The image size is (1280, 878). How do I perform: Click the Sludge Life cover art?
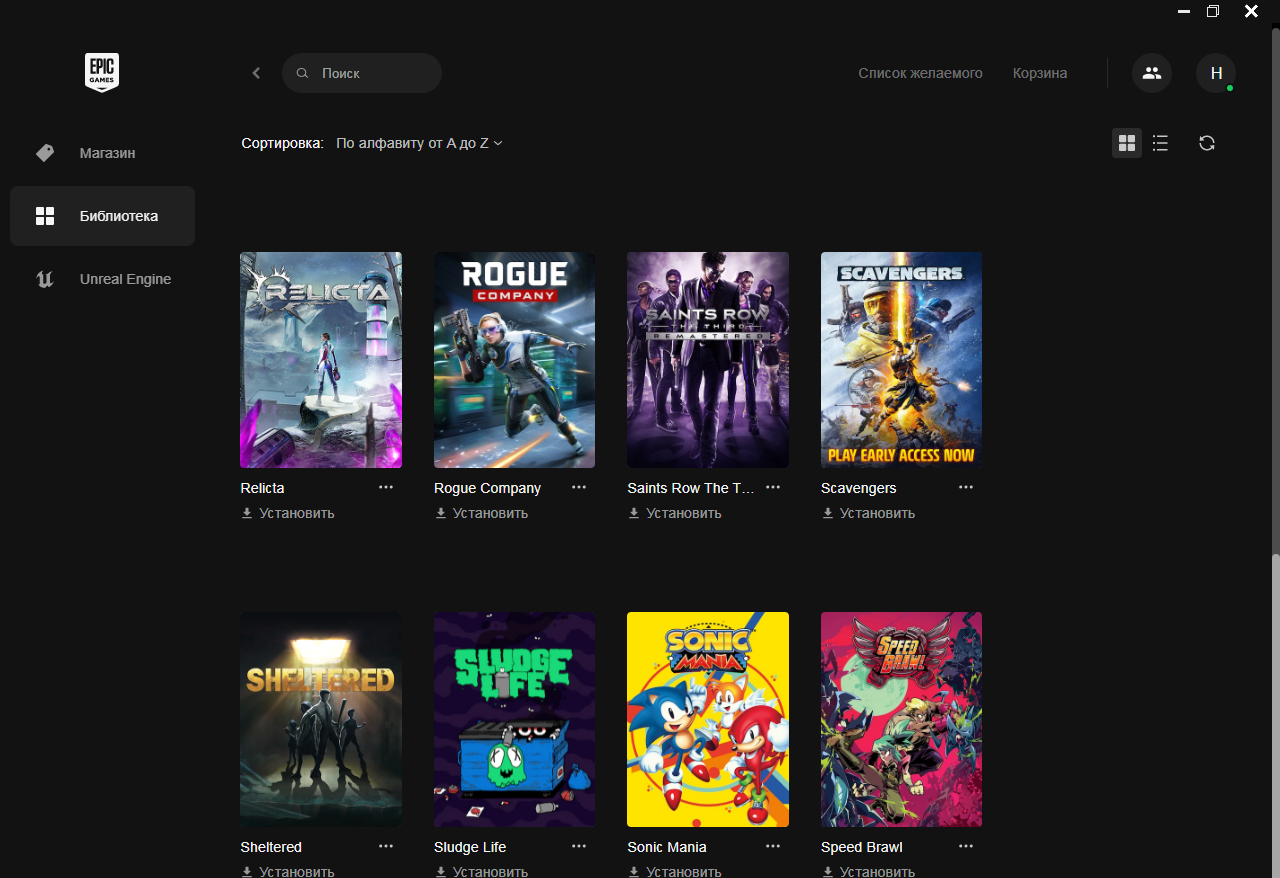[514, 720]
